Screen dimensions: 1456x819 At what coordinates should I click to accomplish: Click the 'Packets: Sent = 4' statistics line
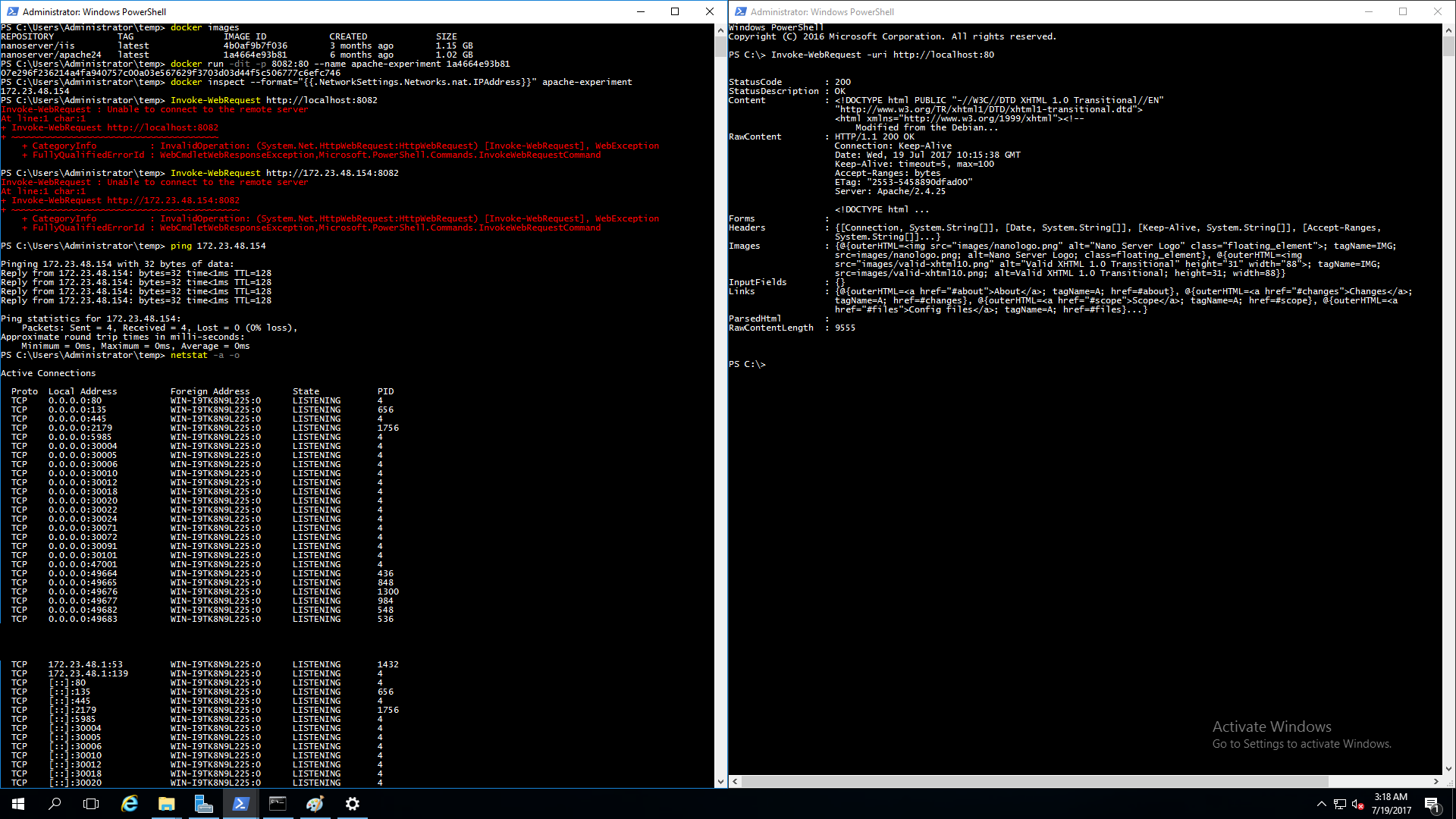pyautogui.click(x=159, y=328)
